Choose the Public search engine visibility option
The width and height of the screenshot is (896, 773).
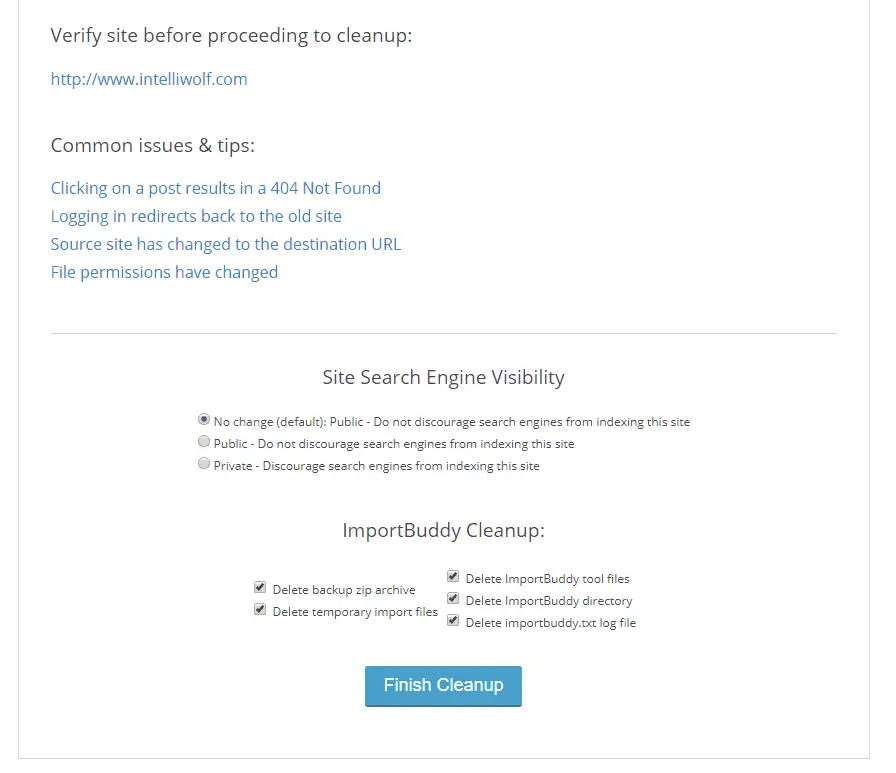click(204, 441)
